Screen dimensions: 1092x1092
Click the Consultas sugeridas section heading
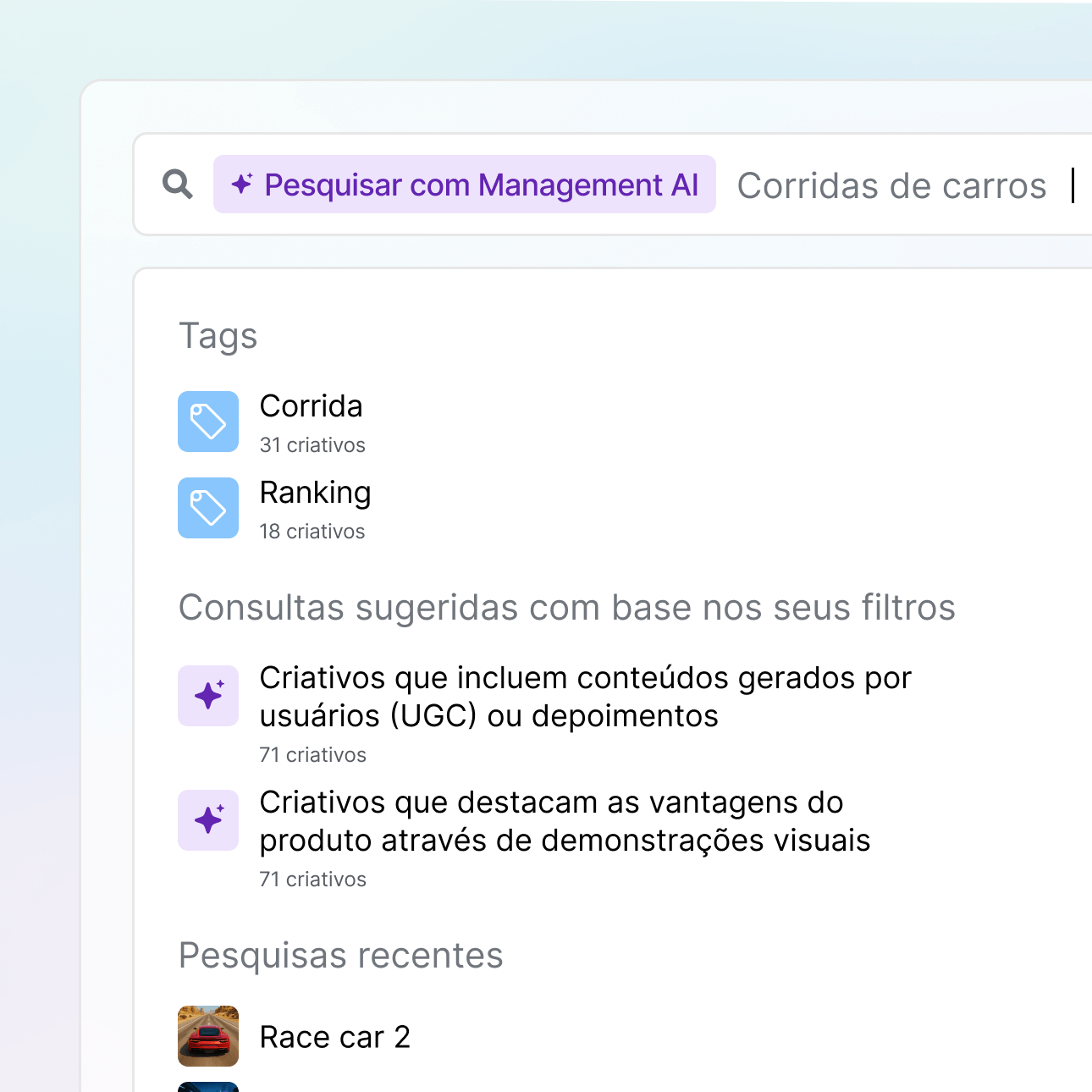pos(566,608)
